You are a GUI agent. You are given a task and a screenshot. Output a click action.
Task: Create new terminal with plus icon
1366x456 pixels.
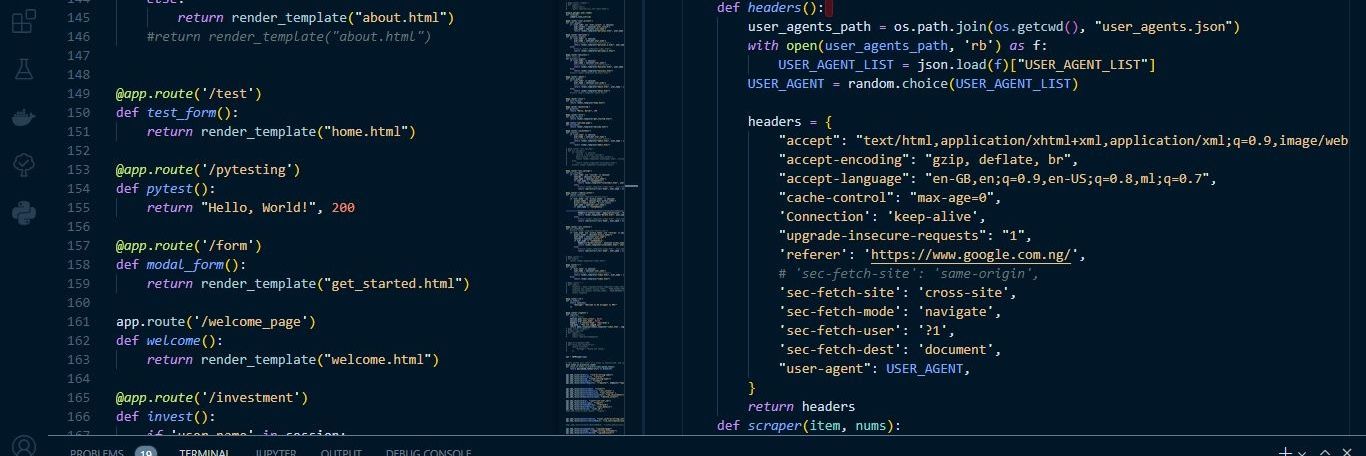[1285, 452]
